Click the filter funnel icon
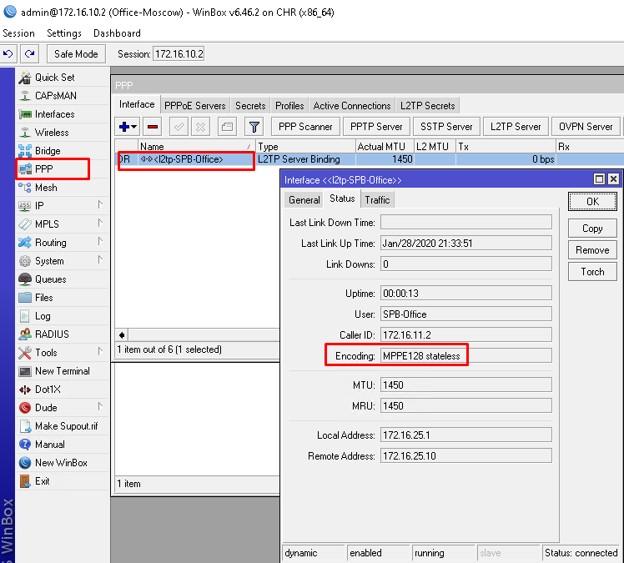The image size is (624, 563). 254,127
